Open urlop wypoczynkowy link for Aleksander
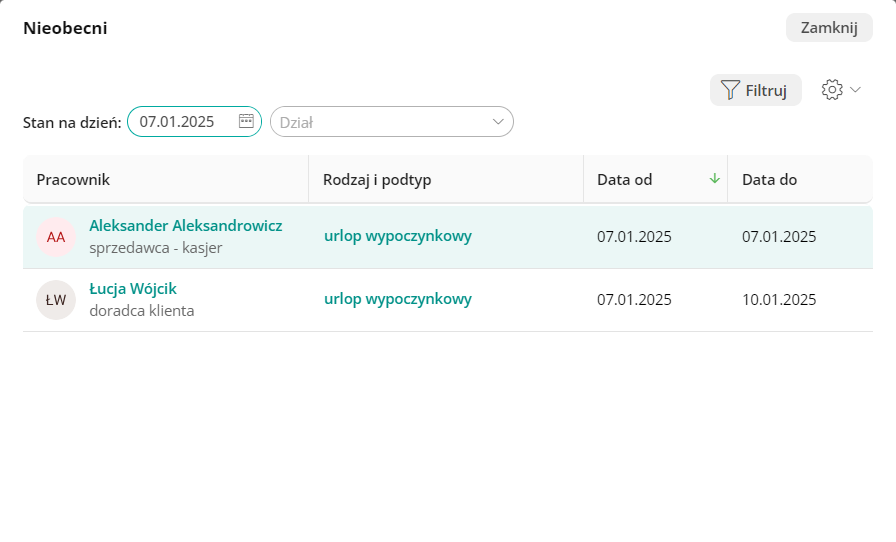Image resolution: width=896 pixels, height=542 pixels. tap(397, 236)
